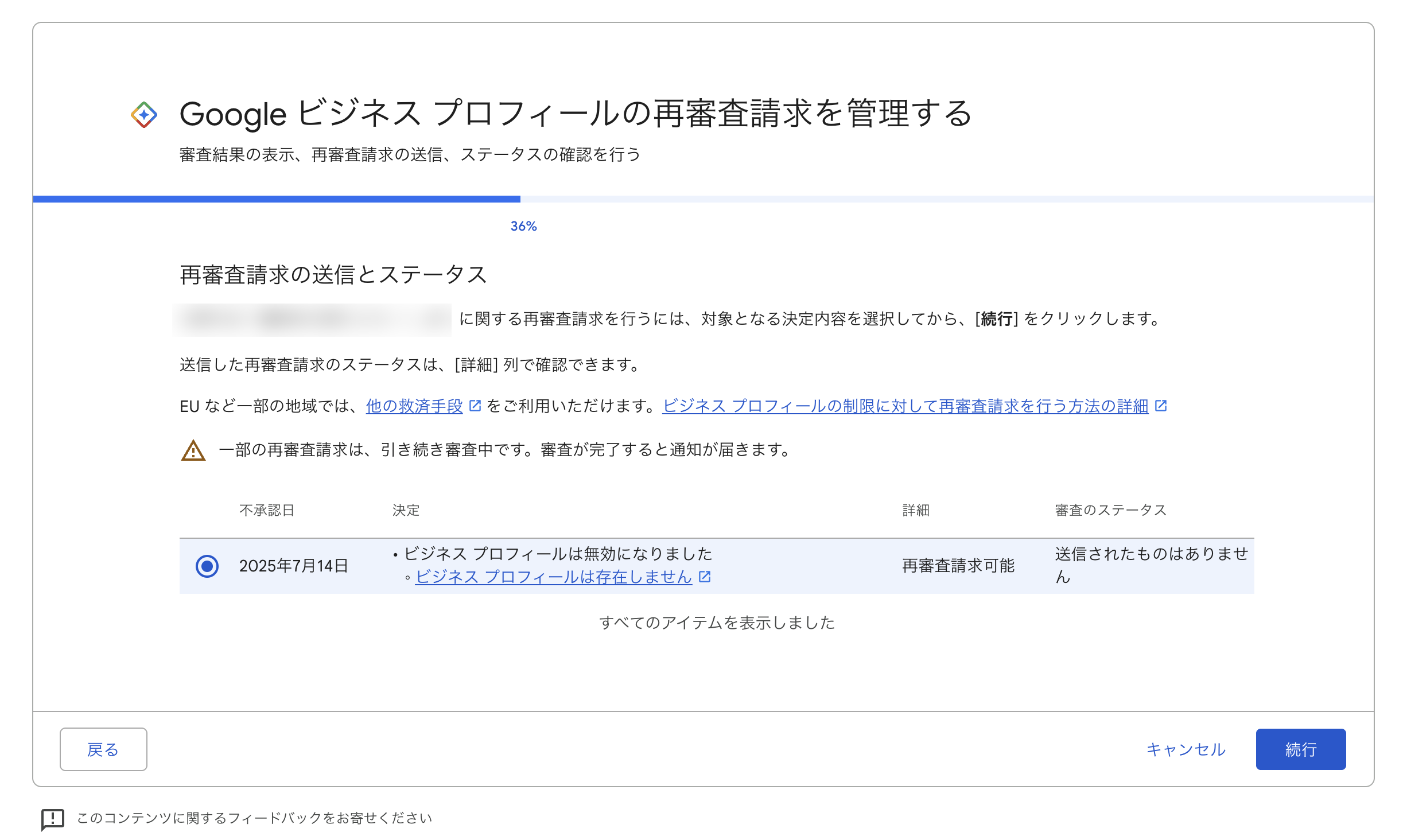Image resolution: width=1407 pixels, height=840 pixels.
Task: Click the 36% progress label
Action: [x=523, y=226]
